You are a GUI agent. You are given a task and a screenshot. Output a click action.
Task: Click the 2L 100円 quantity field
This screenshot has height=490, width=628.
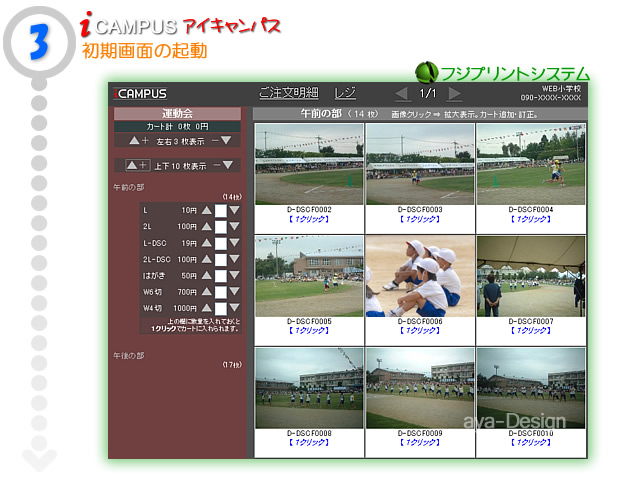click(221, 227)
